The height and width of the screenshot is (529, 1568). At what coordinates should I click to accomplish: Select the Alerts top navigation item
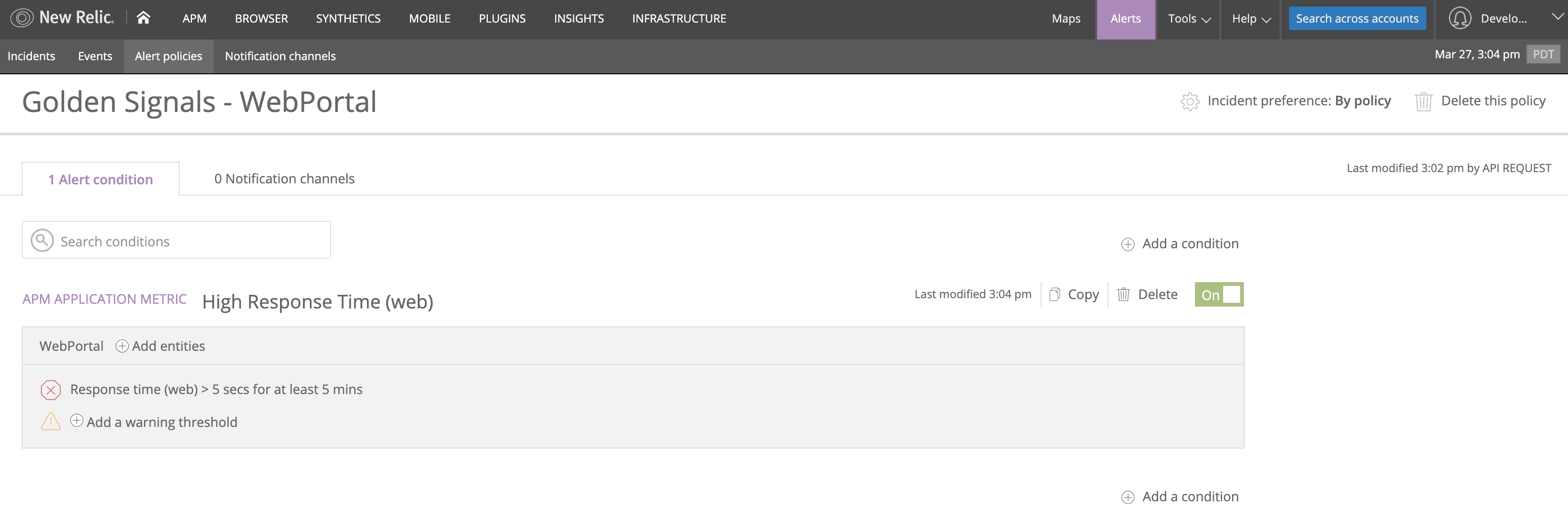(x=1125, y=19)
